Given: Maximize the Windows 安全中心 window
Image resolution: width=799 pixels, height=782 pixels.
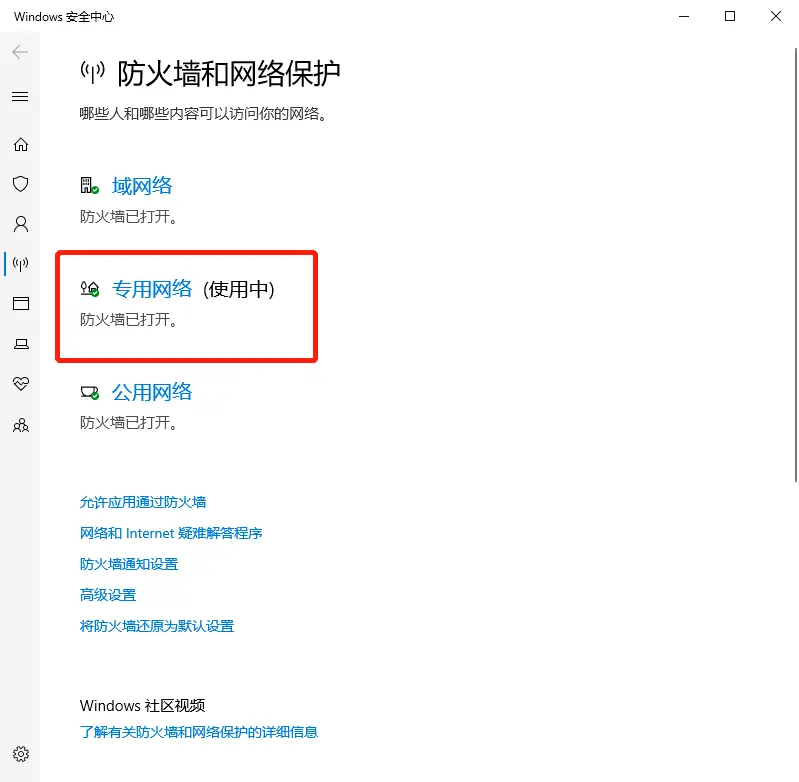Looking at the screenshot, I should pyautogui.click(x=730, y=16).
